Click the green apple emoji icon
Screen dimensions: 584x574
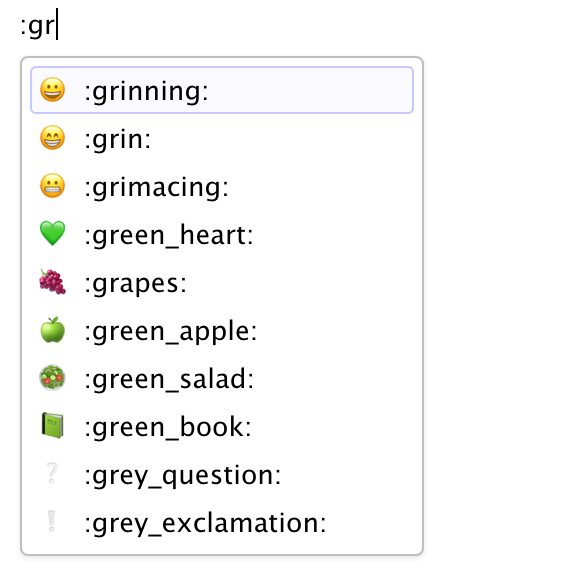(x=53, y=330)
